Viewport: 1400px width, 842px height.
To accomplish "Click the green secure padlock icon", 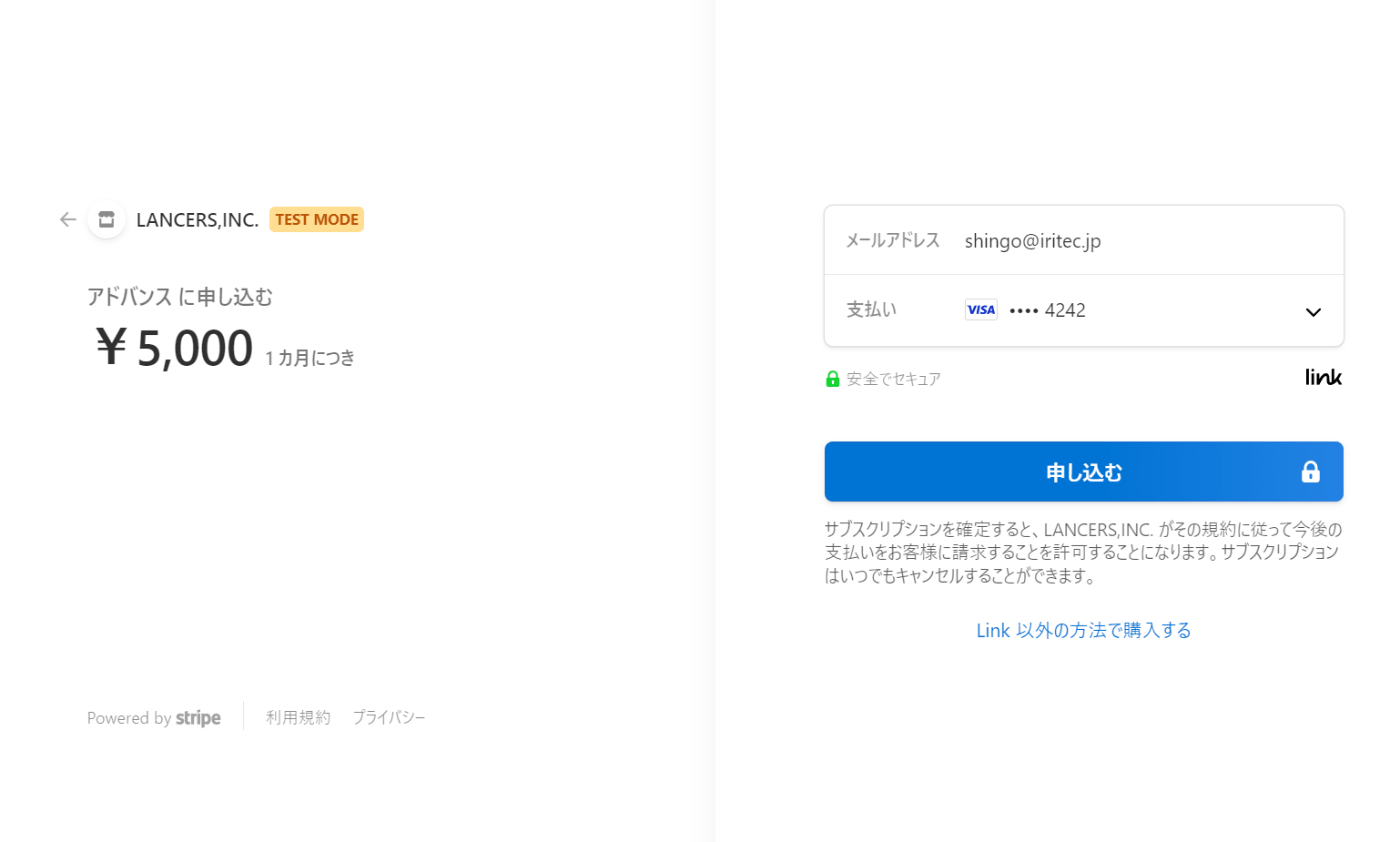I will pyautogui.click(x=832, y=379).
